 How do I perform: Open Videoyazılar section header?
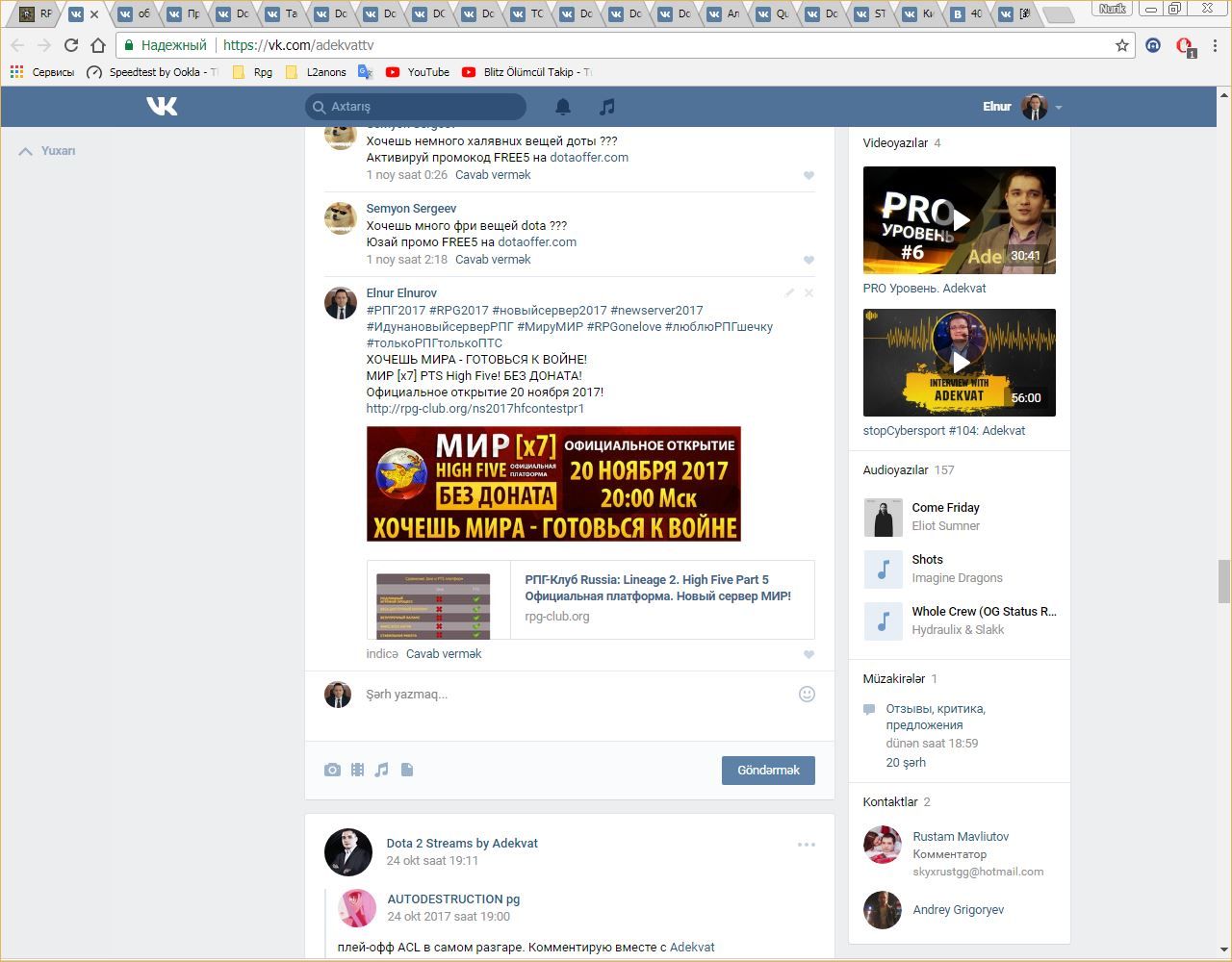[x=895, y=142]
